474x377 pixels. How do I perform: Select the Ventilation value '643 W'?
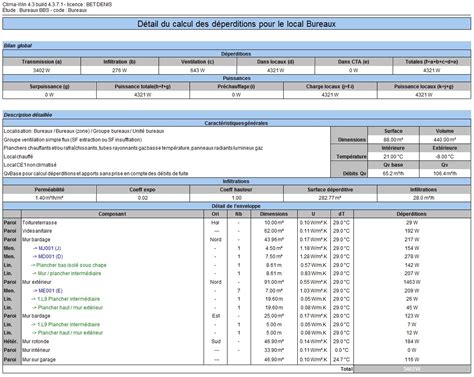point(197,70)
